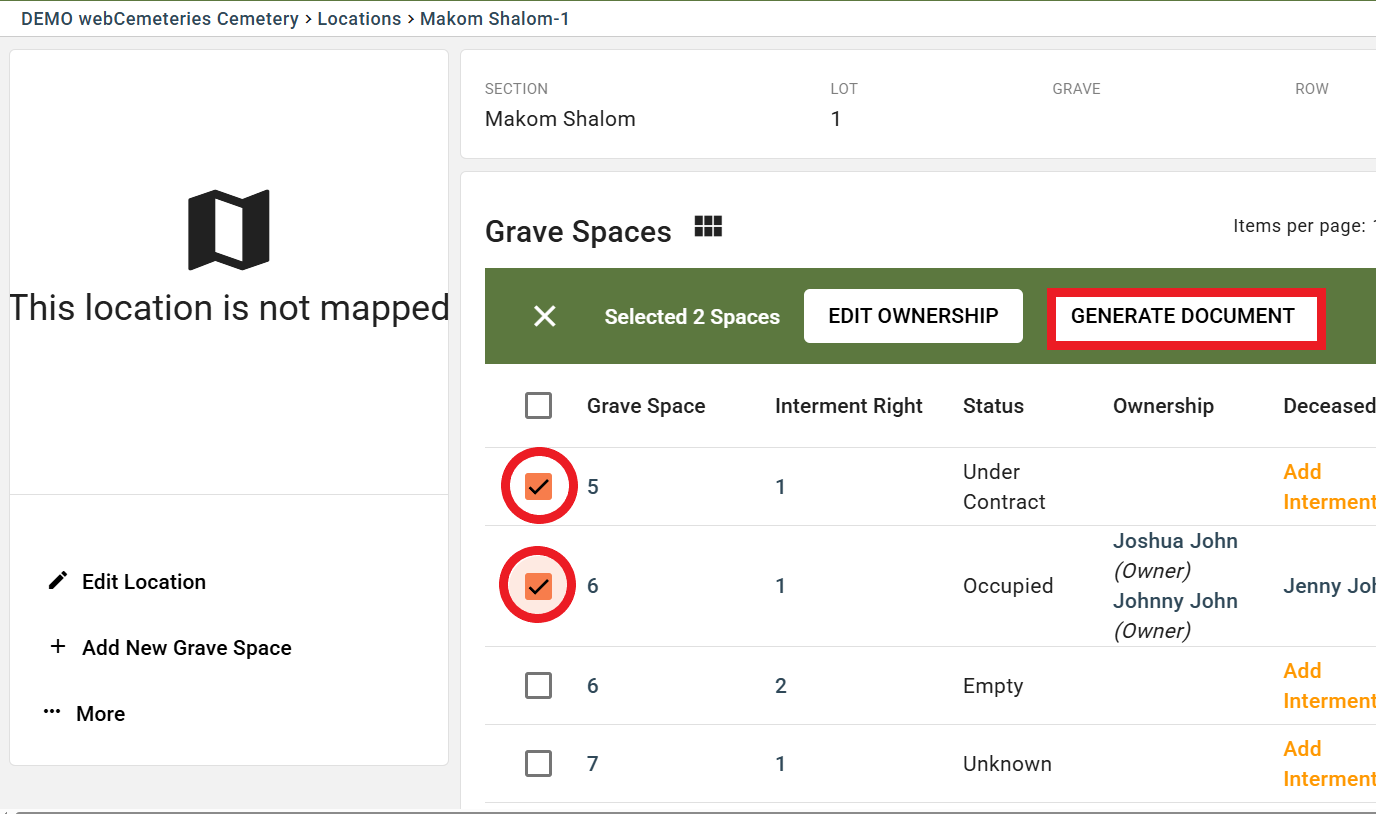The height and width of the screenshot is (814, 1376).
Task: Click Makom Shalom-1 breadcrumb
Action: [494, 19]
